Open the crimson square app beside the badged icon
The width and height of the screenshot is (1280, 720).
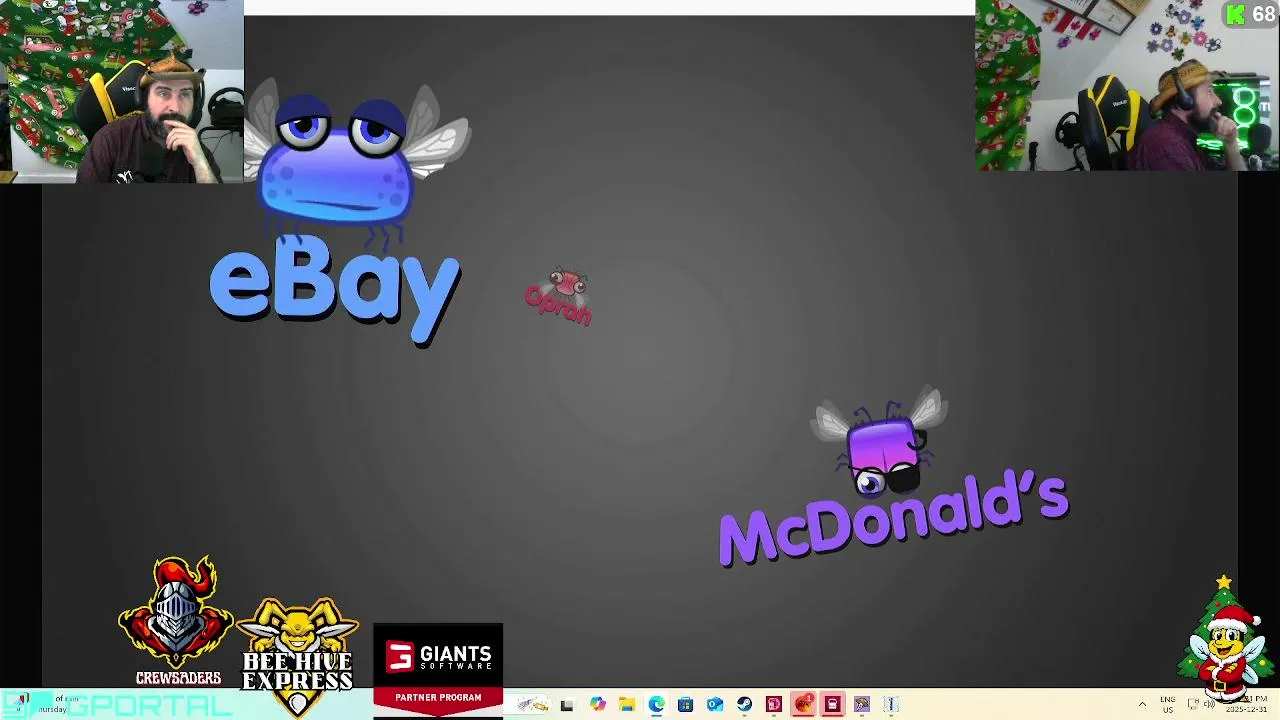(832, 705)
